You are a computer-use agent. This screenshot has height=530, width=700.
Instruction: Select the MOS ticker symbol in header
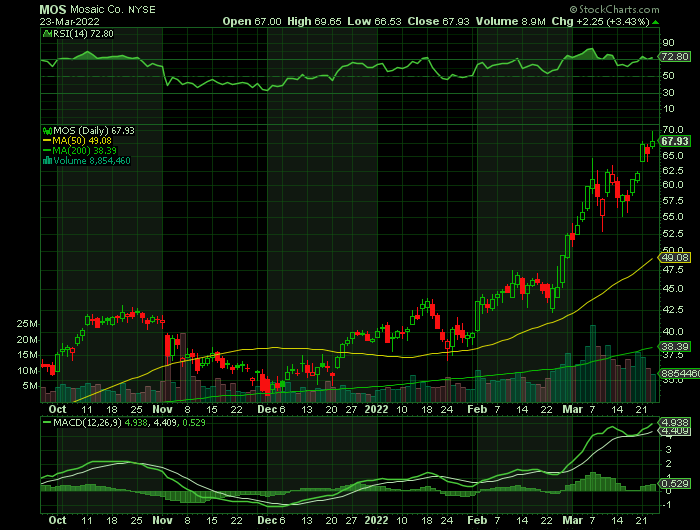click(52, 9)
